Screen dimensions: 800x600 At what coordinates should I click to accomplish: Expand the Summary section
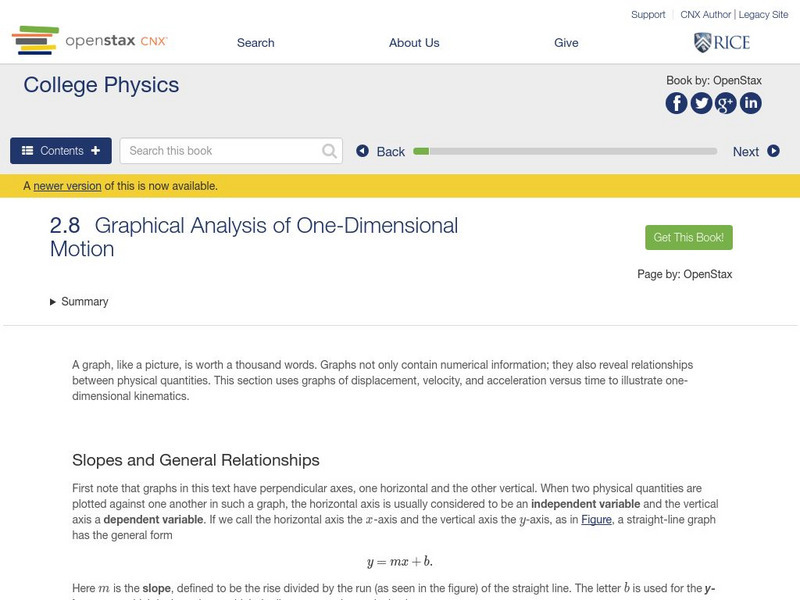(79, 302)
